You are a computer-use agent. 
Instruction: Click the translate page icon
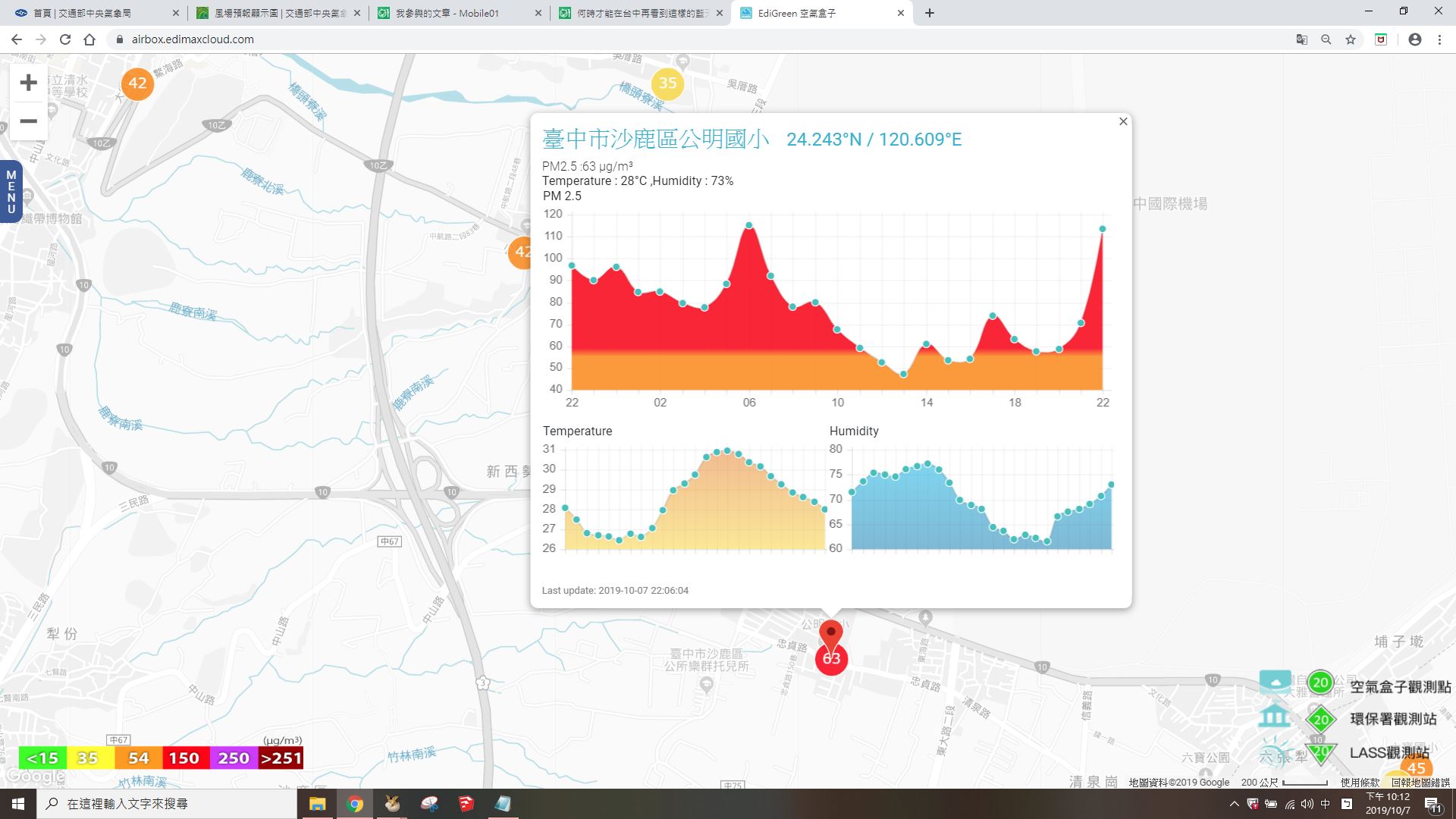1302,39
